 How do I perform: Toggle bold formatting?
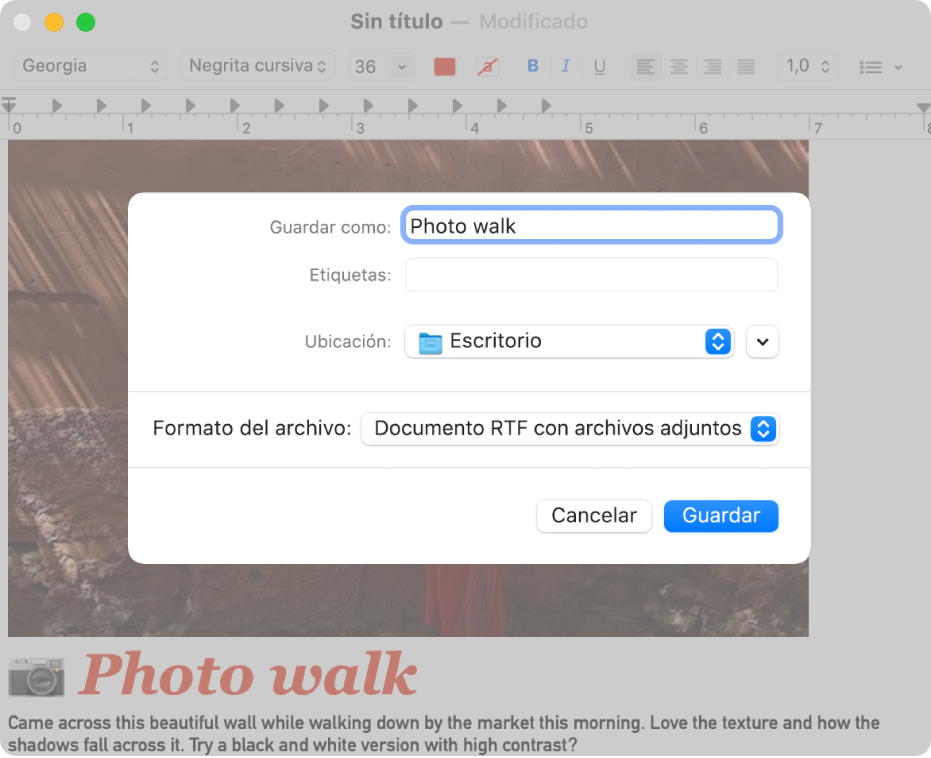[532, 66]
